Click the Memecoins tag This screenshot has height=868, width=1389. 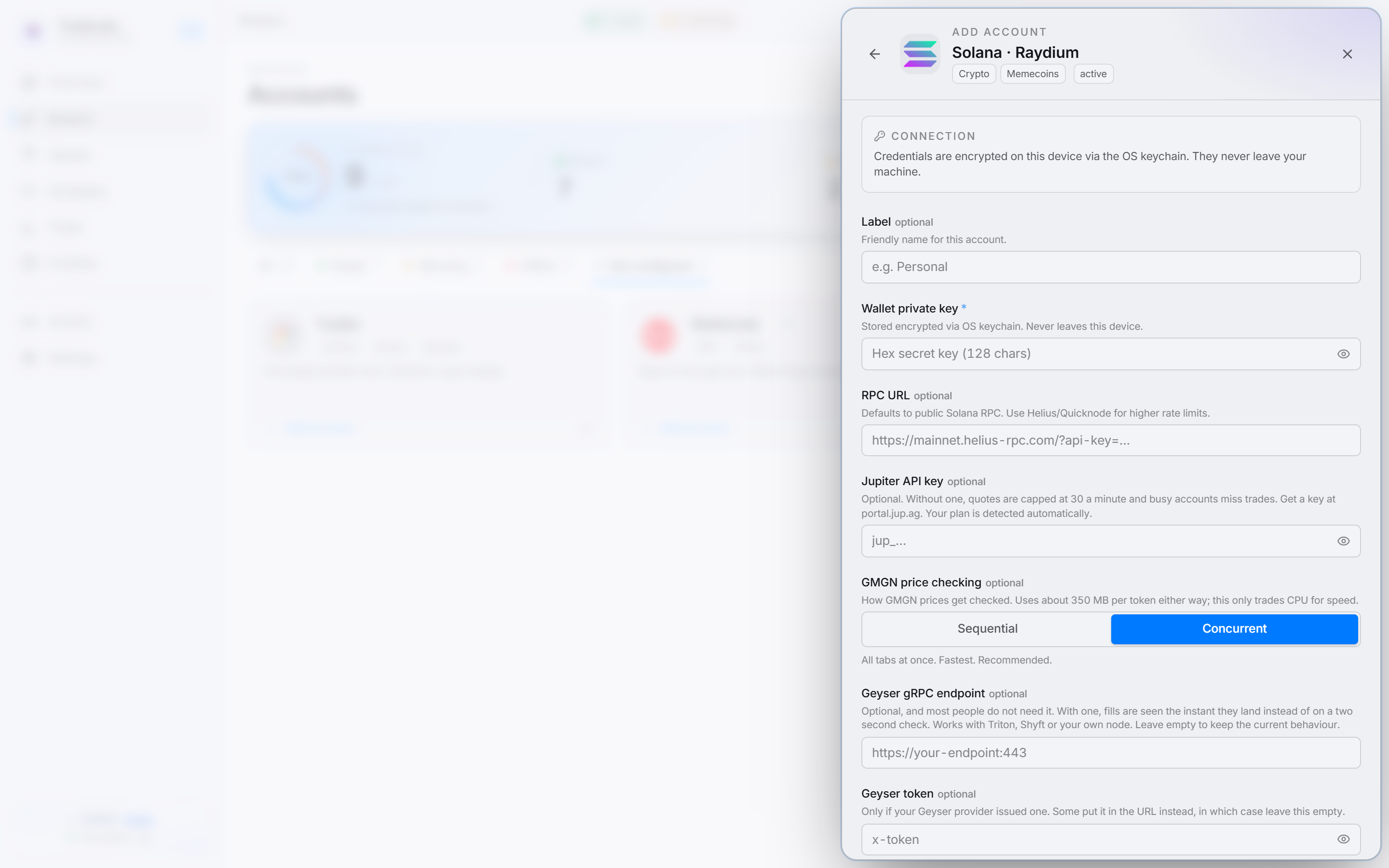point(1033,73)
